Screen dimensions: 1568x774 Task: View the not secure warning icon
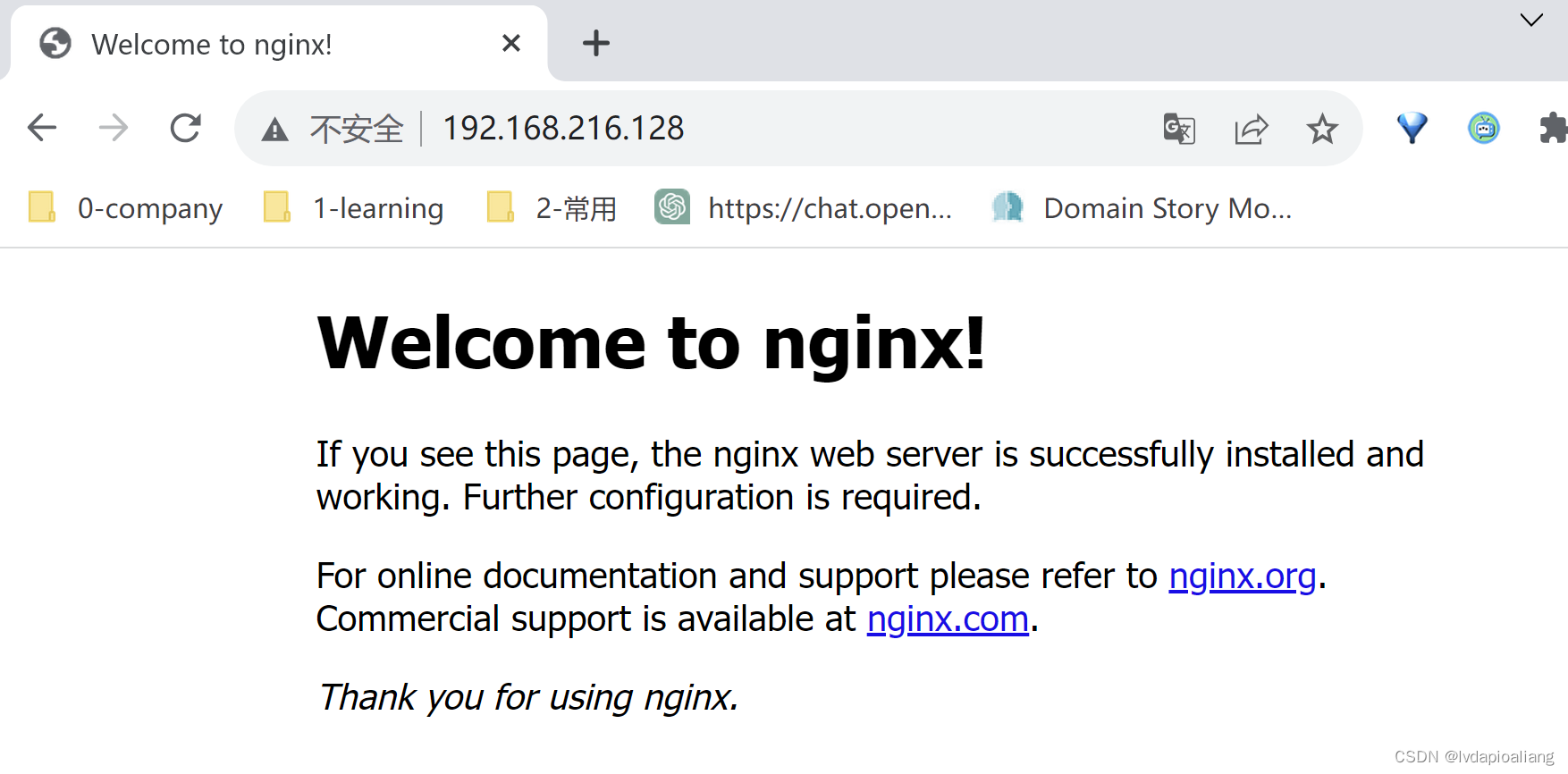pyautogui.click(x=274, y=130)
